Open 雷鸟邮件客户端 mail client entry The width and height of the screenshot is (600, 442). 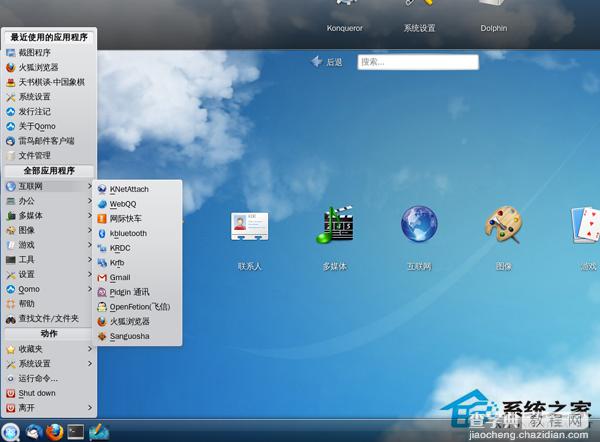click(x=49, y=141)
